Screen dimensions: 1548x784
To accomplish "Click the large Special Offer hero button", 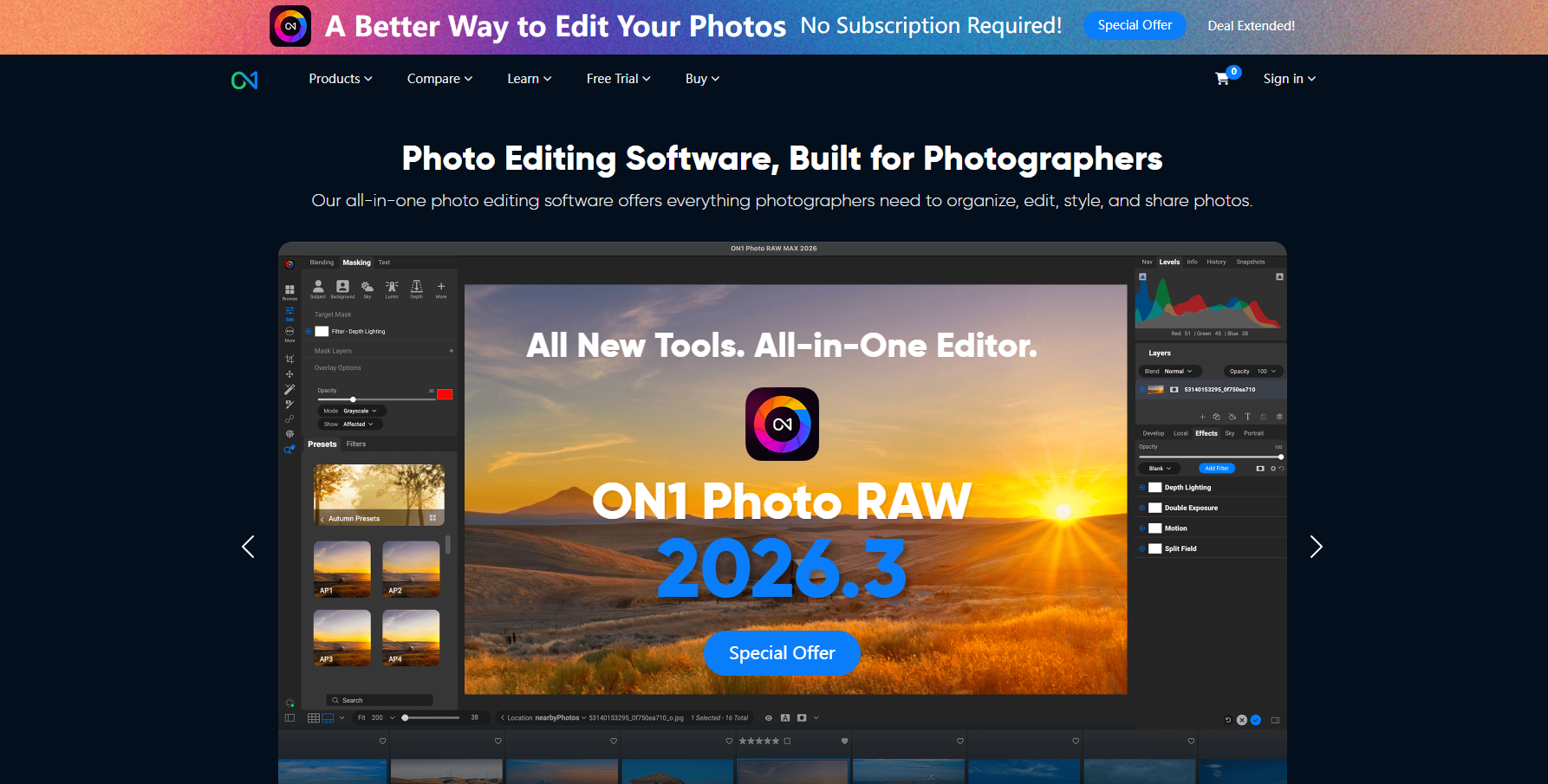I will [782, 653].
